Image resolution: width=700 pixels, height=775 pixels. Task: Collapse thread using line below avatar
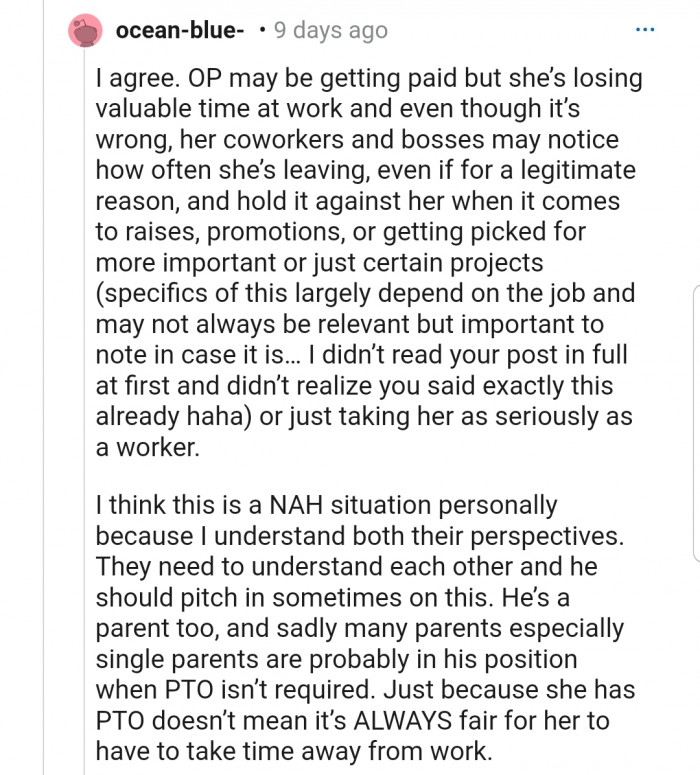click(x=86, y=400)
